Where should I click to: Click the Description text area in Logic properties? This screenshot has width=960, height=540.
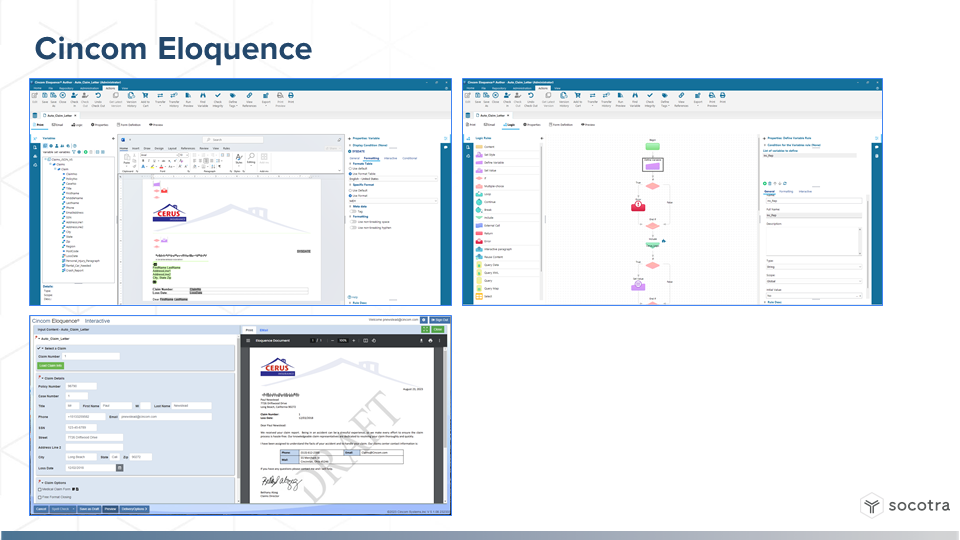point(814,241)
